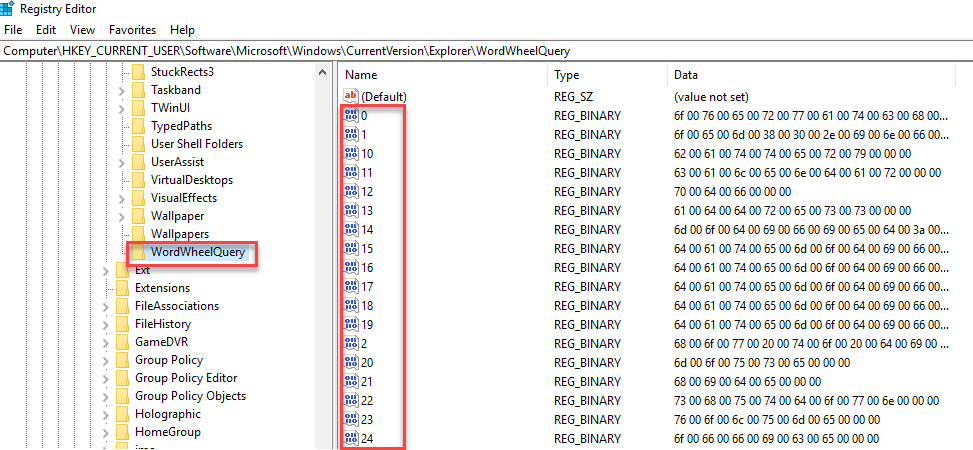Open the Favorites menu
973x450 pixels.
132,30
